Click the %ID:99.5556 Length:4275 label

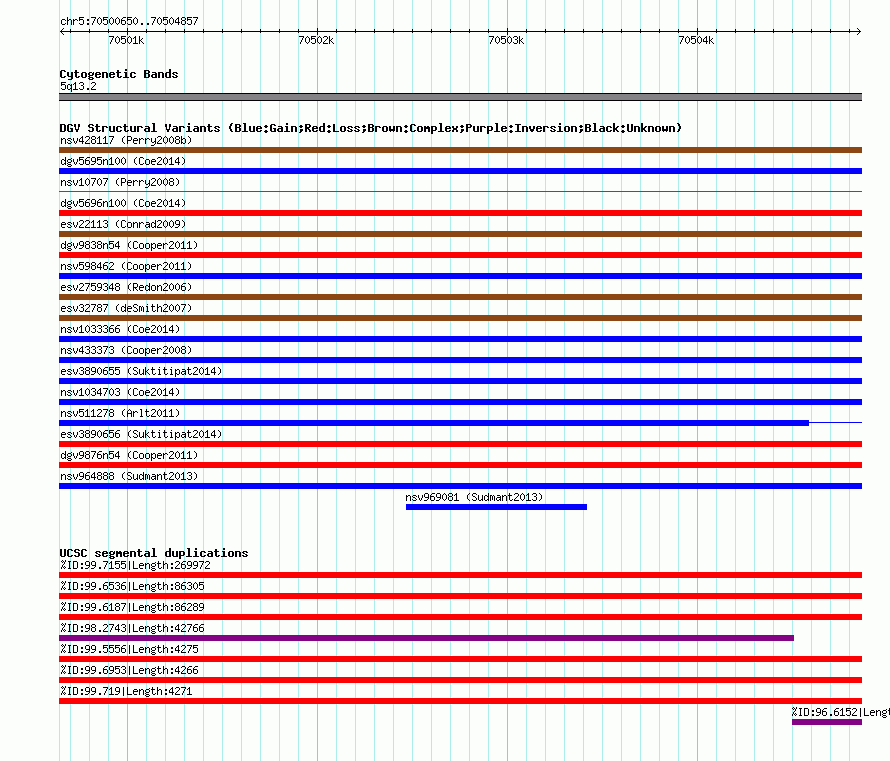pos(129,649)
